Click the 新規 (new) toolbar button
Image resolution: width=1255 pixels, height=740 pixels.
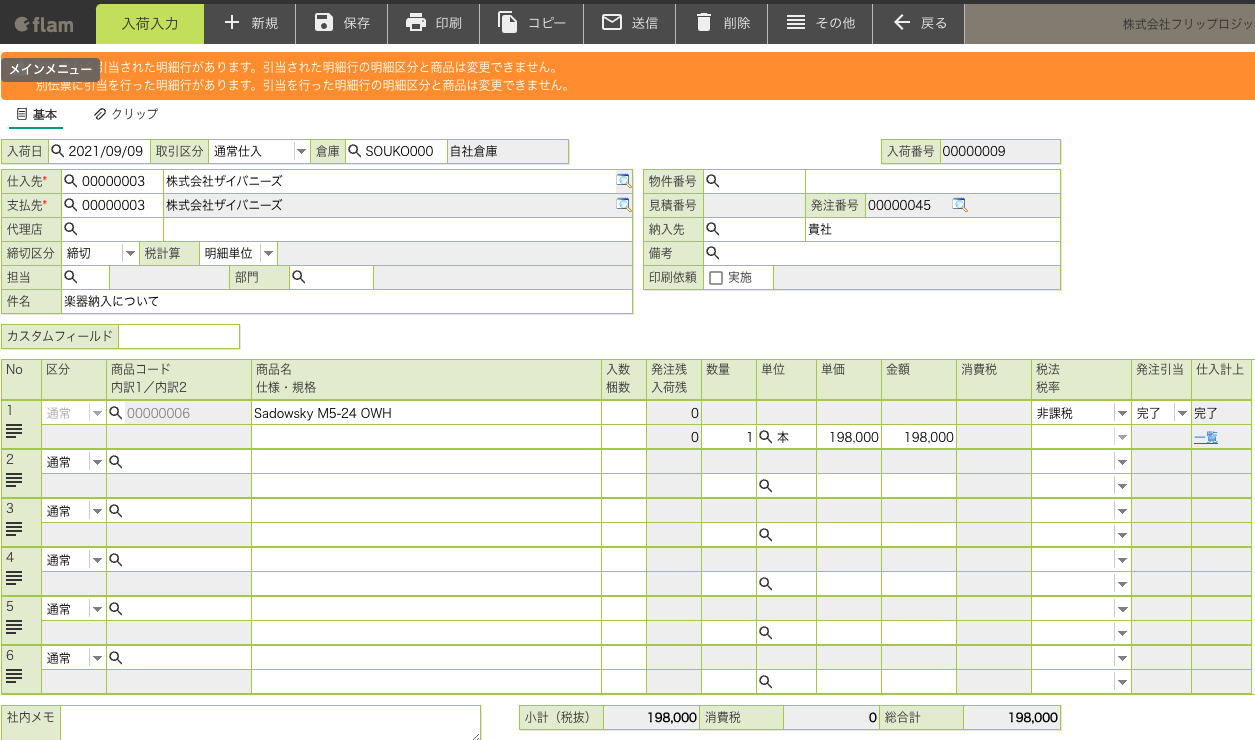(250, 22)
